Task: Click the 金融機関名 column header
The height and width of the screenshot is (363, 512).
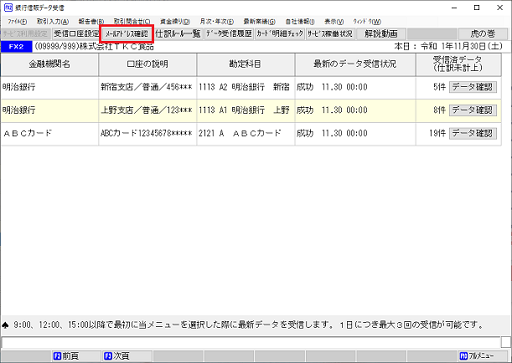Action: (x=50, y=64)
